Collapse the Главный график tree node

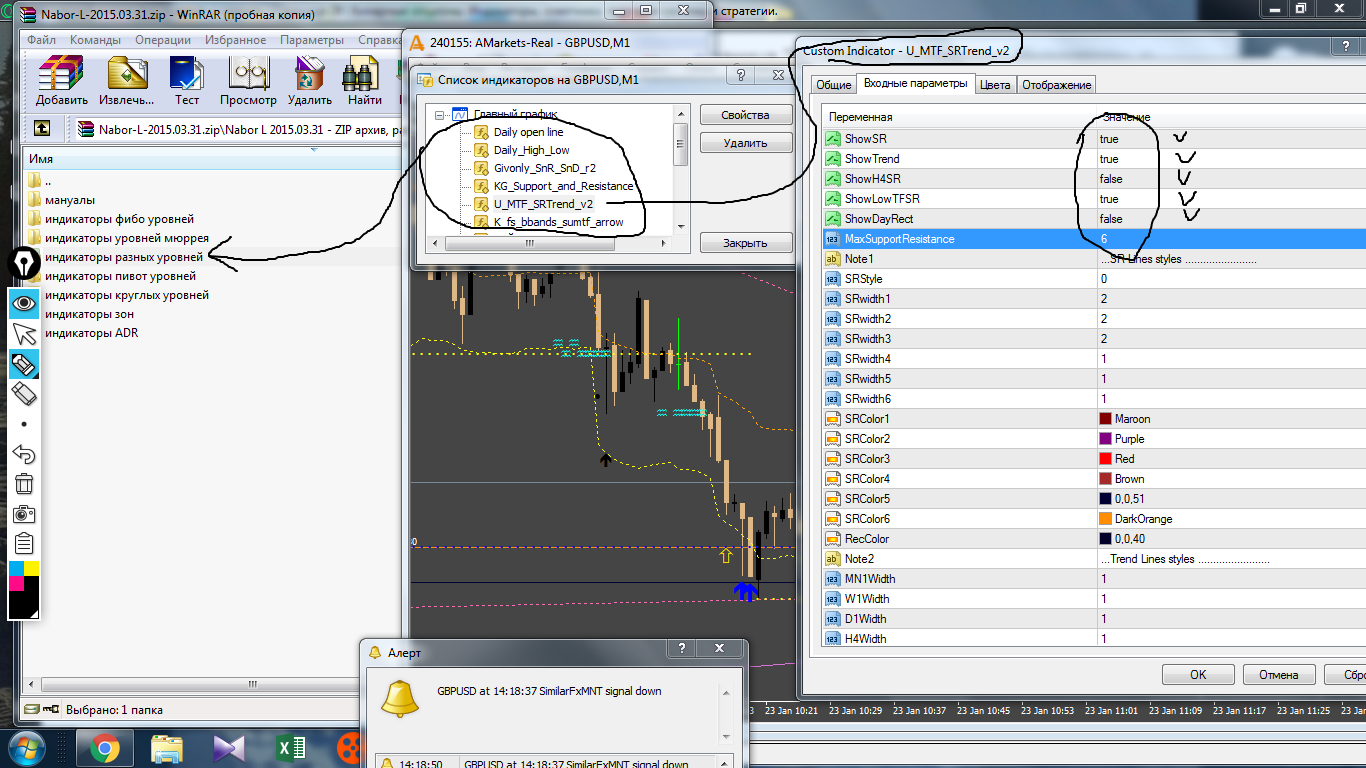click(439, 114)
